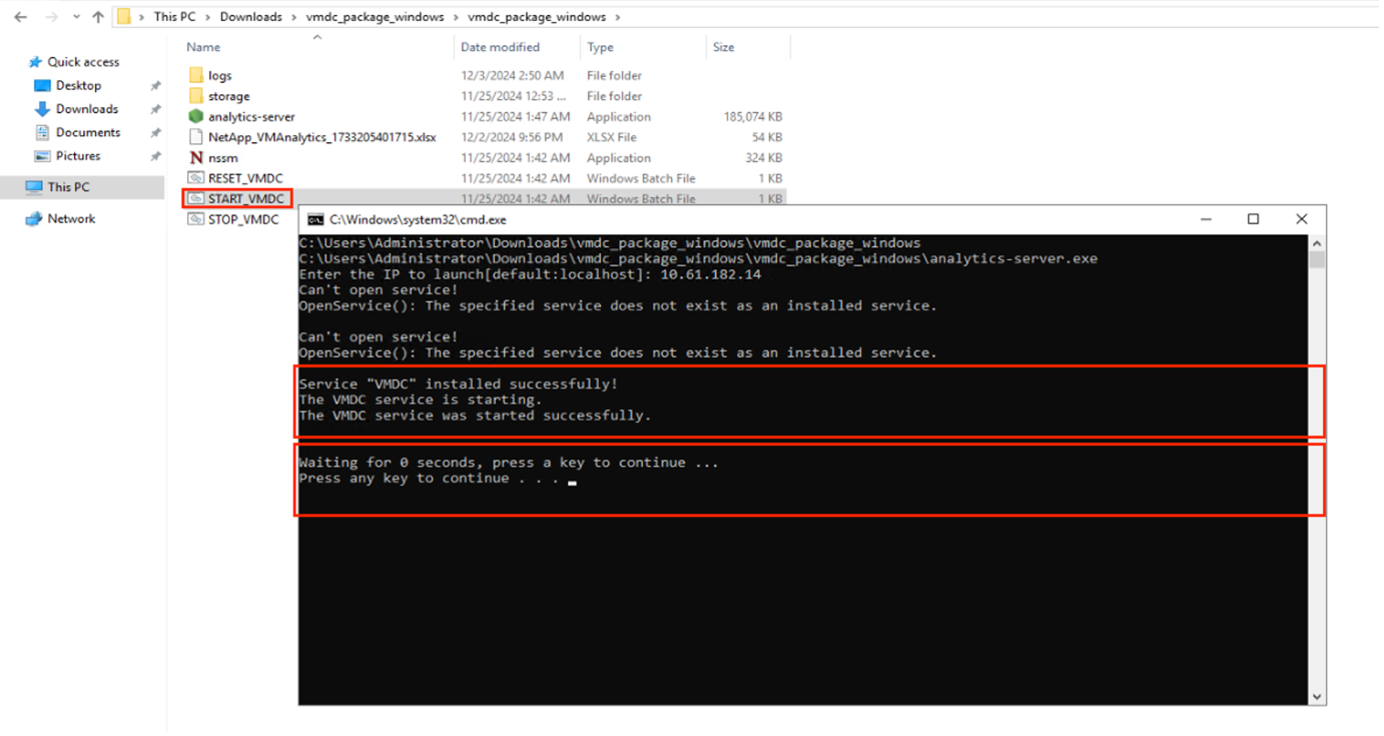Click cmd scrollbar up arrow

tap(1317, 243)
